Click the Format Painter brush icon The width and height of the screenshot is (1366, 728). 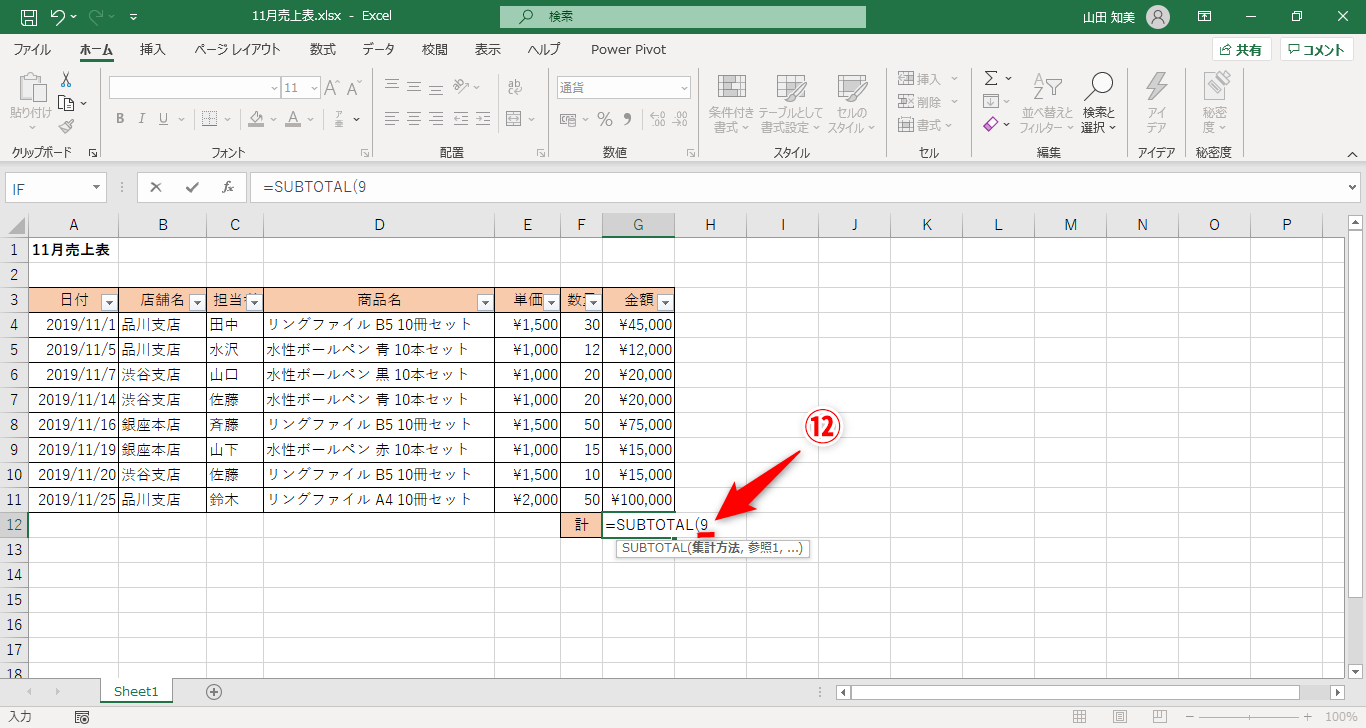point(66,126)
